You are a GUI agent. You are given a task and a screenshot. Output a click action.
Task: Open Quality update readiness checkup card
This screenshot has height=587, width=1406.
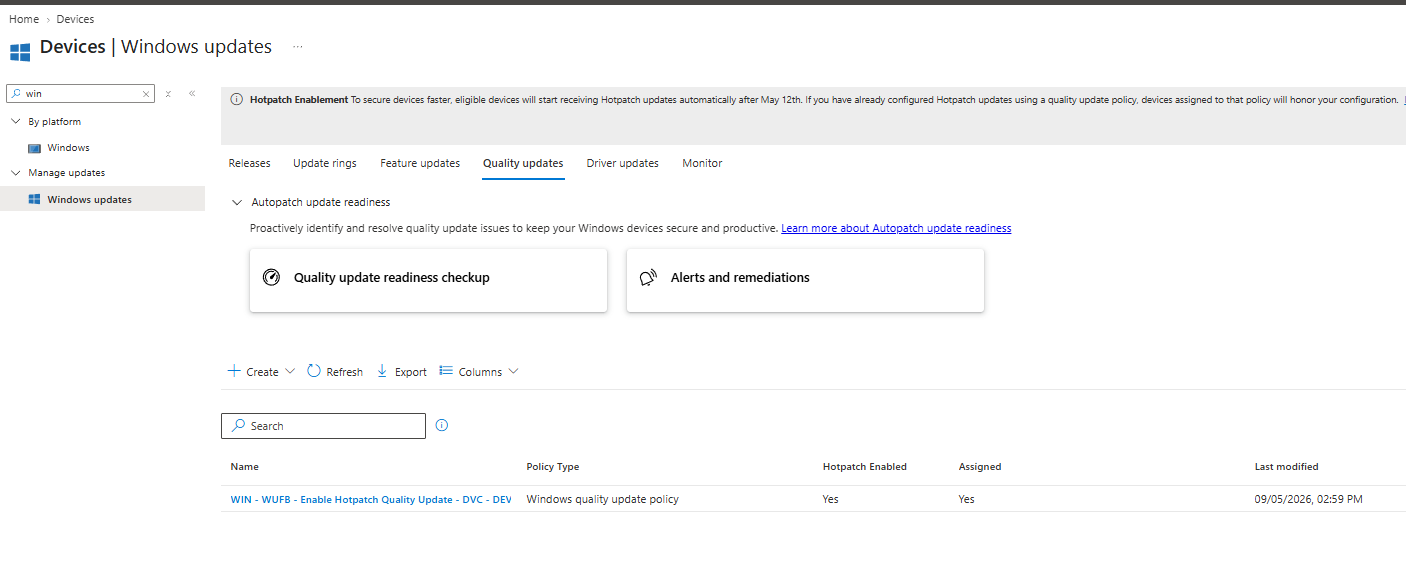point(428,280)
